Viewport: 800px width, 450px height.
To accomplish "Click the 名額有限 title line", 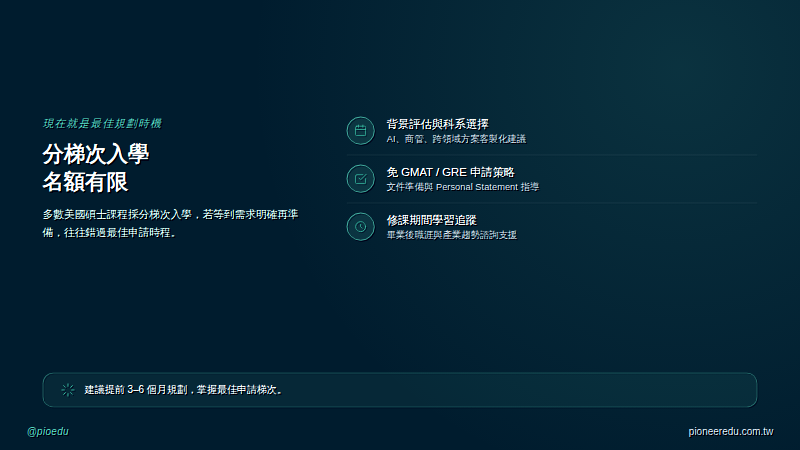I will pyautogui.click(x=85, y=182).
